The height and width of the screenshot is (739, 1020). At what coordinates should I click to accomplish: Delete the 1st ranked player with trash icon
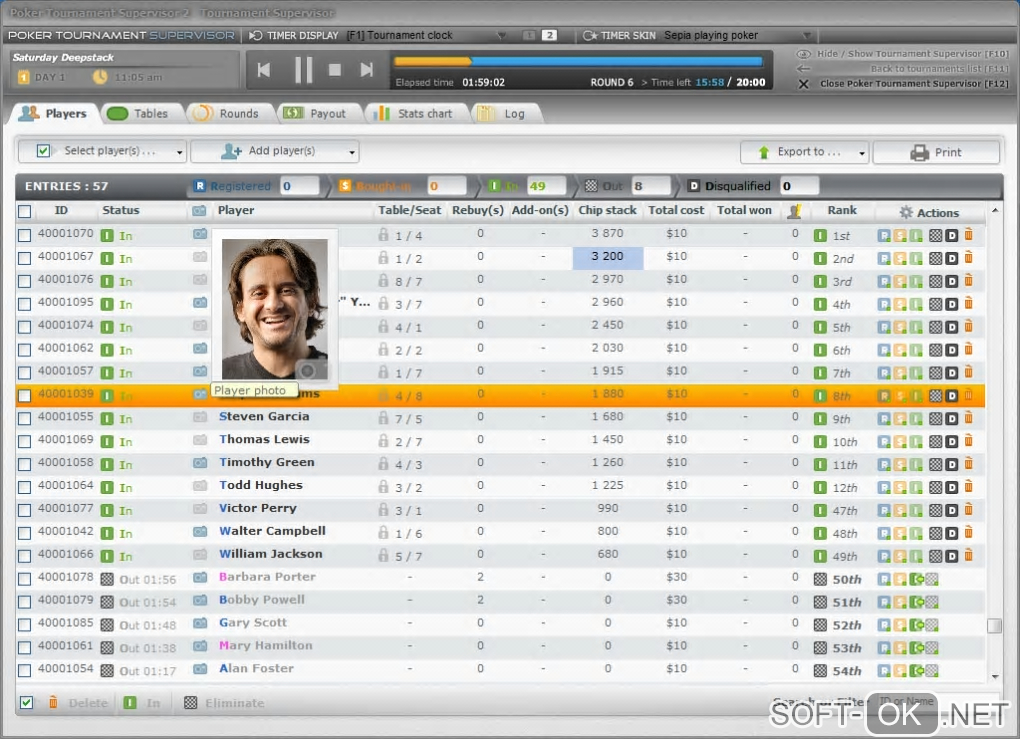[969, 235]
